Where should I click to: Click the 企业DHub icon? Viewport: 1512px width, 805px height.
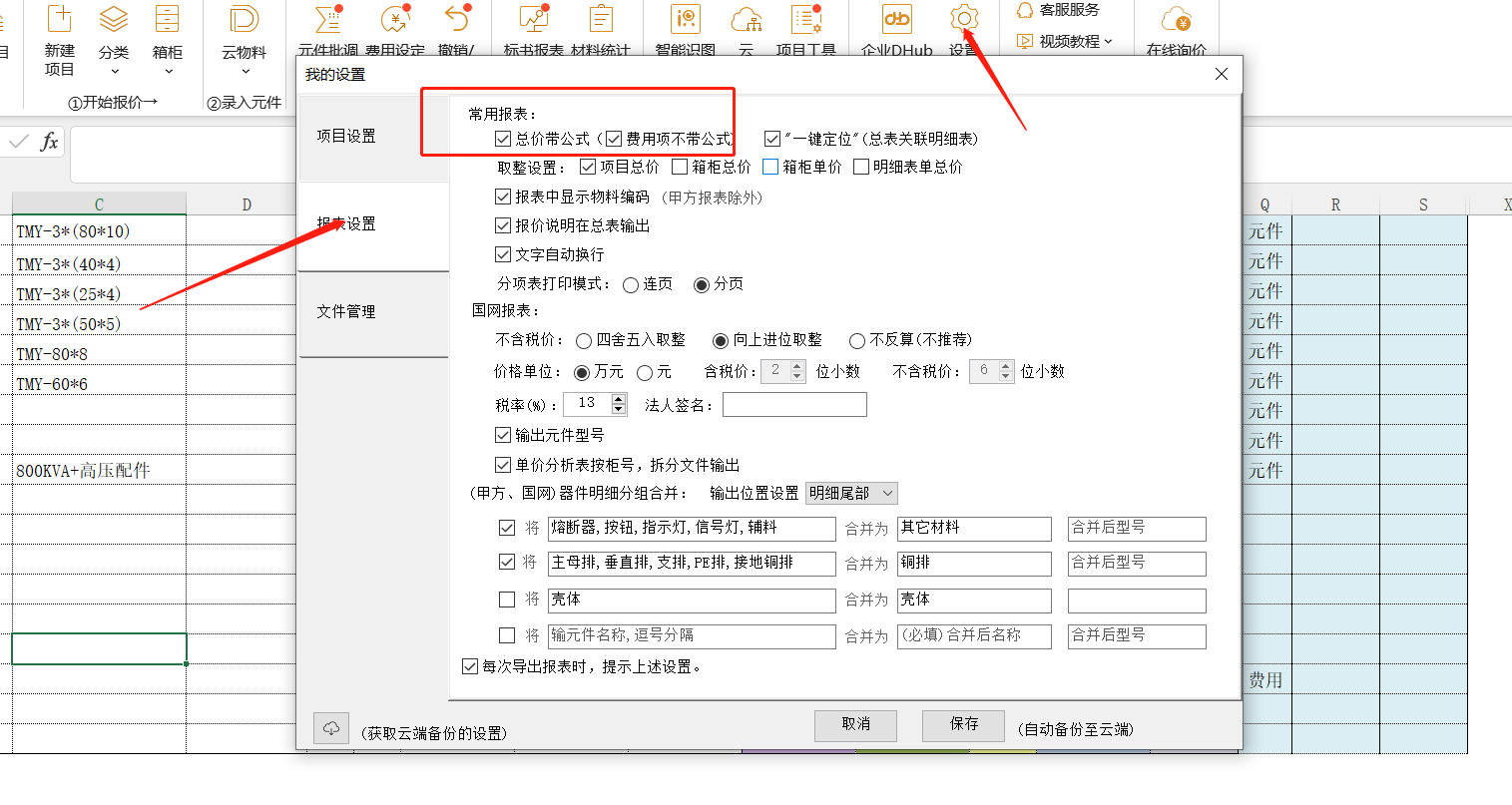point(897,19)
